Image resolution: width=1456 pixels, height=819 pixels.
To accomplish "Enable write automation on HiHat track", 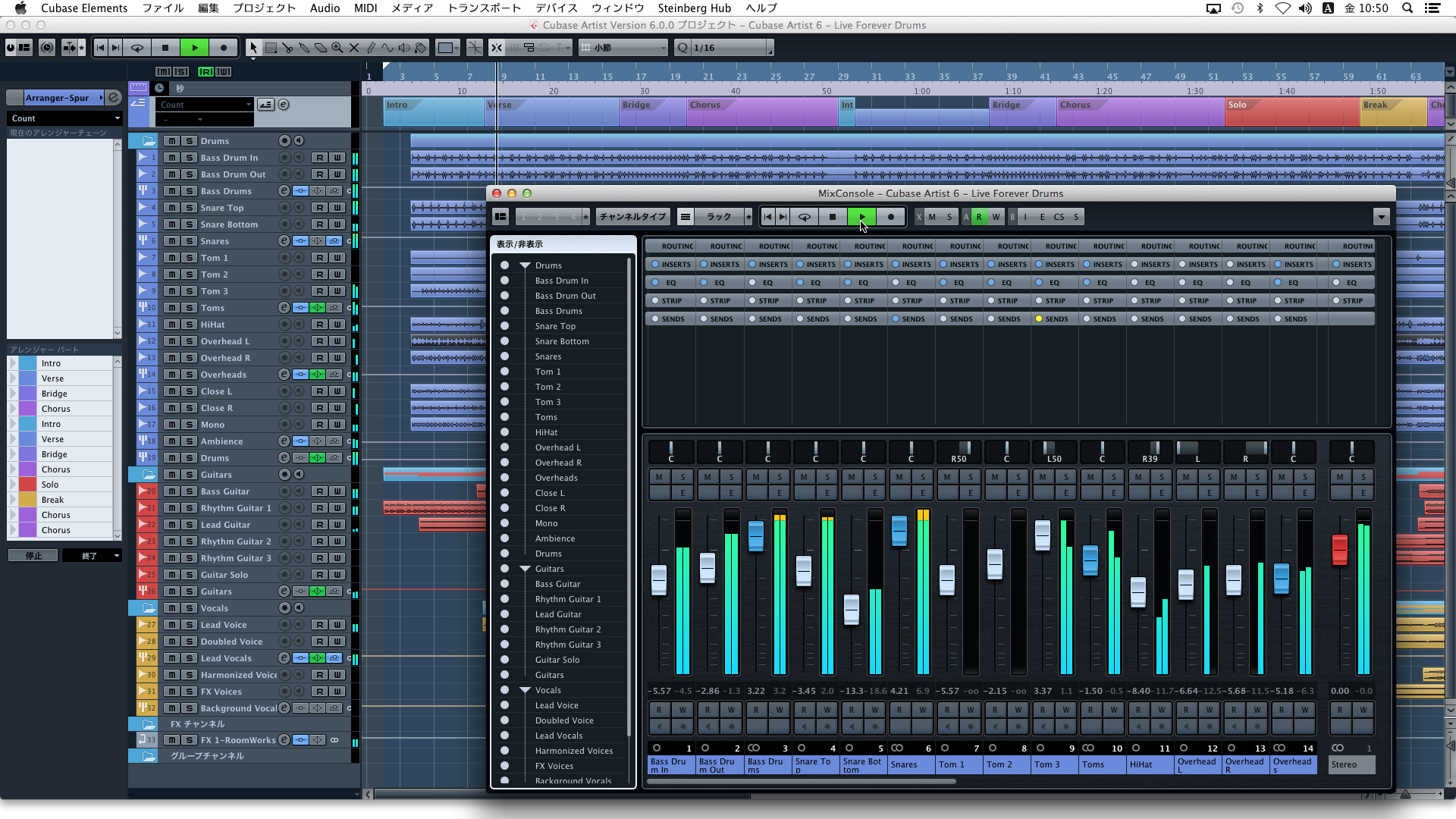I will 337,325.
